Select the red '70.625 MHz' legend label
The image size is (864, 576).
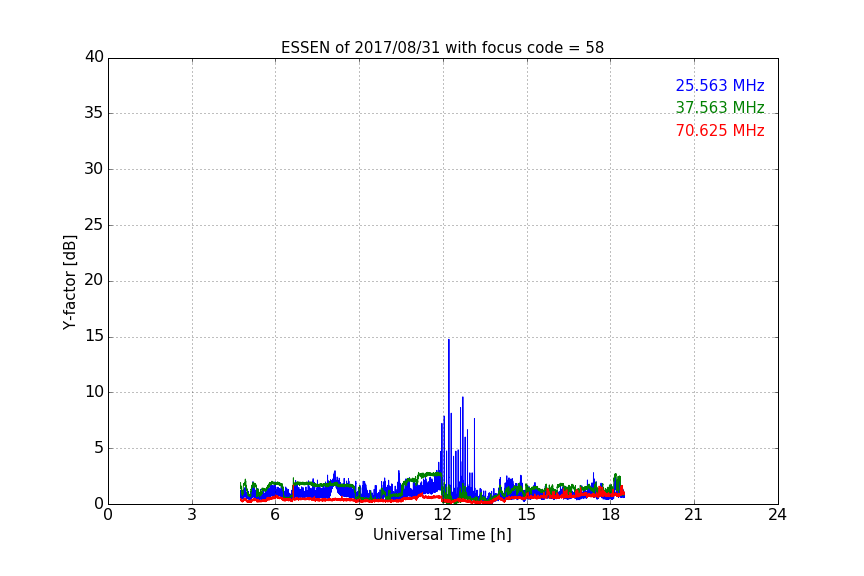point(720,131)
